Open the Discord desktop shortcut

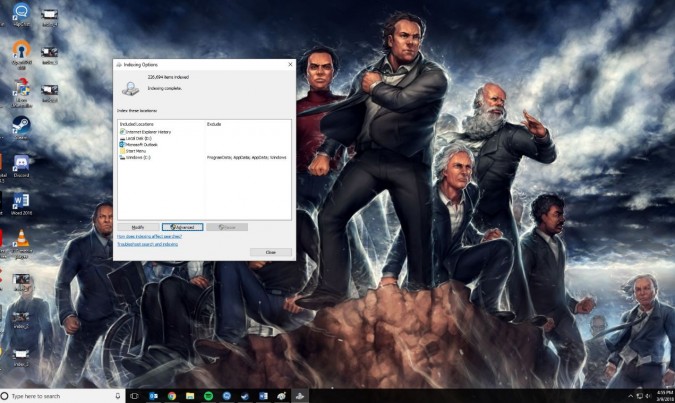point(21,164)
